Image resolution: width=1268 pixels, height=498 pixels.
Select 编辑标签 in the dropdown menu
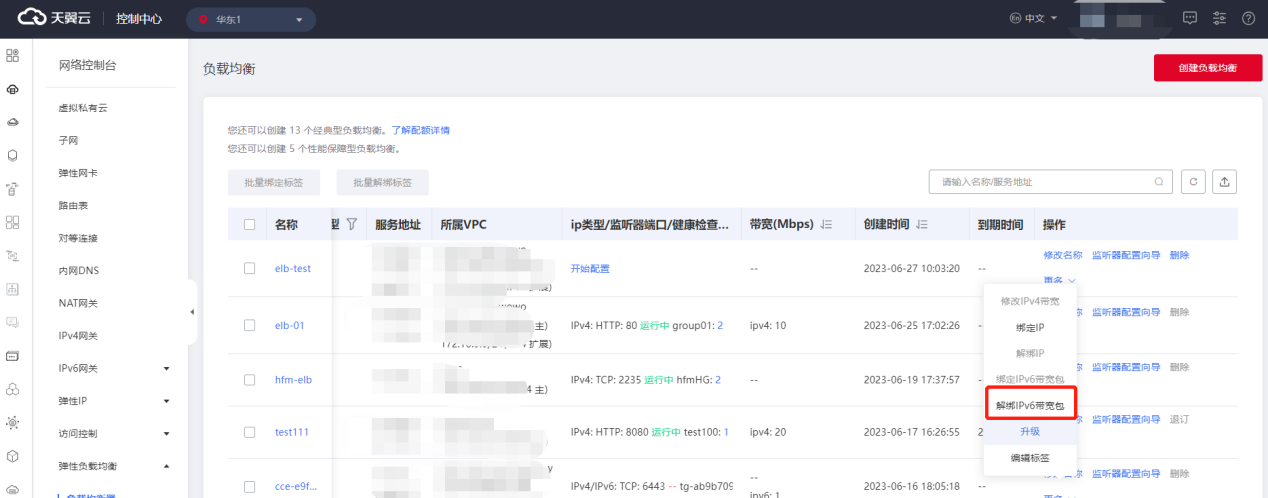click(x=1030, y=458)
